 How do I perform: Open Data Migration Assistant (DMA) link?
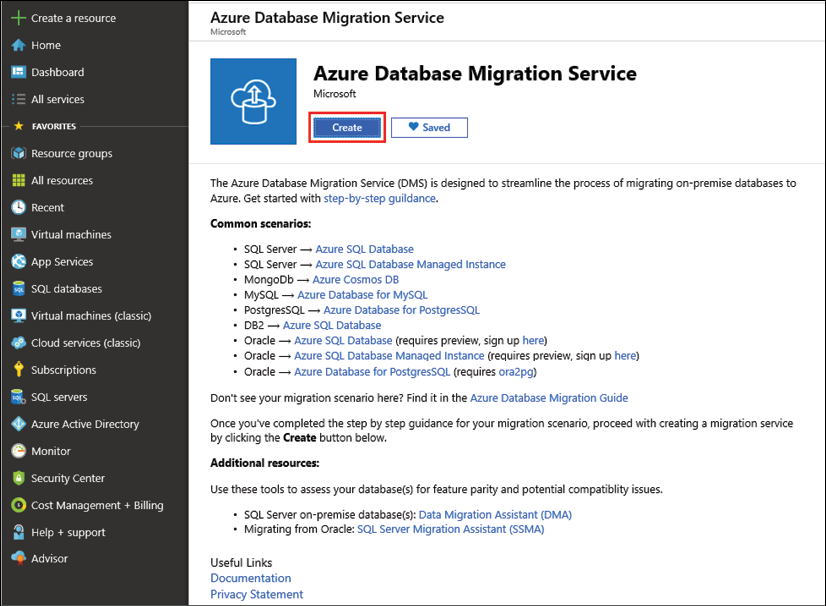pyautogui.click(x=495, y=515)
